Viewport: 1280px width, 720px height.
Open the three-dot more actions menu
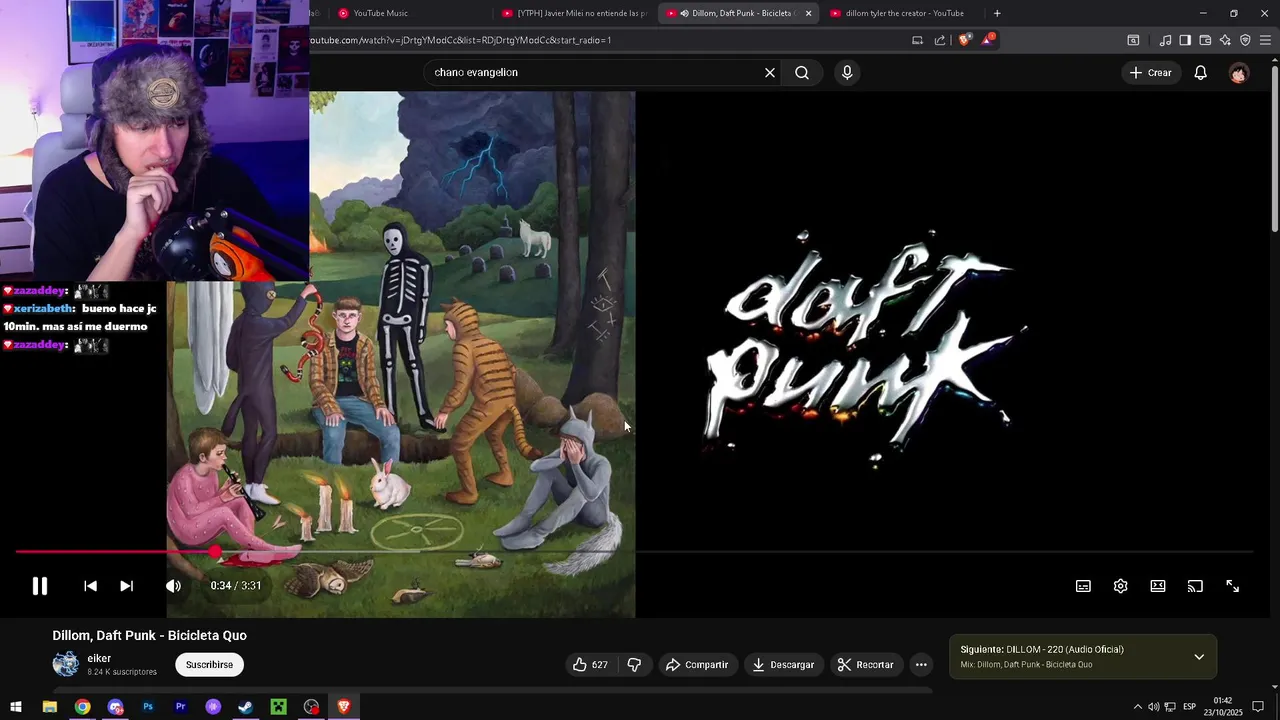pos(921,665)
